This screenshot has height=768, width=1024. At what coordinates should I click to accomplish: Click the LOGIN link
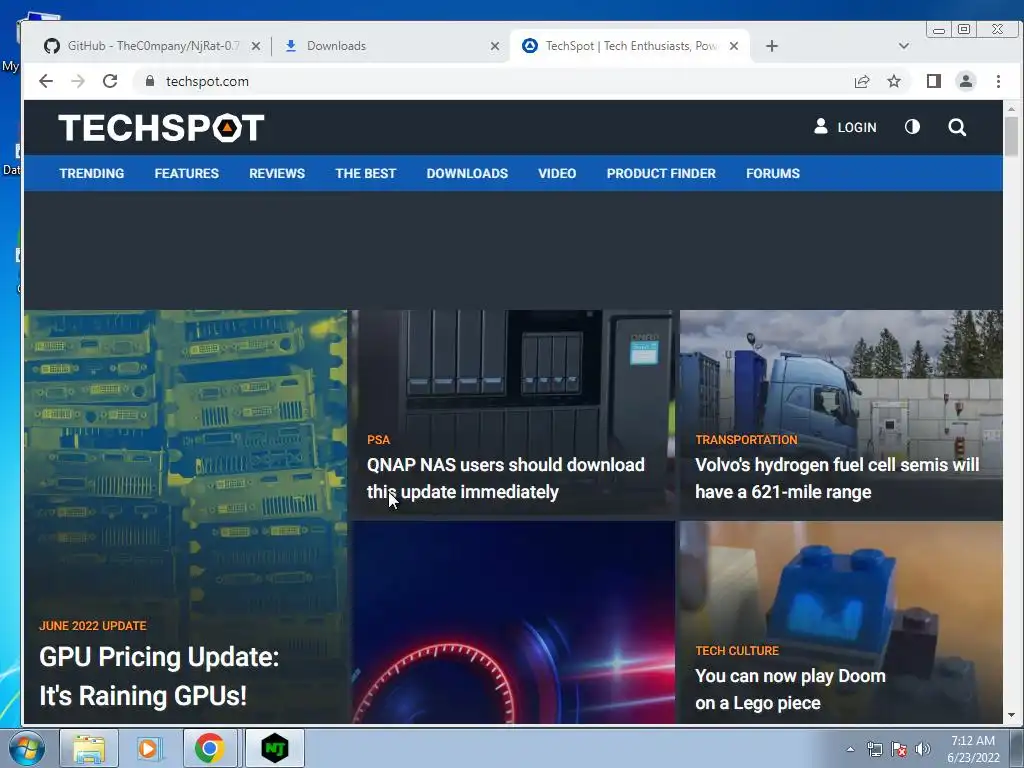pos(845,127)
